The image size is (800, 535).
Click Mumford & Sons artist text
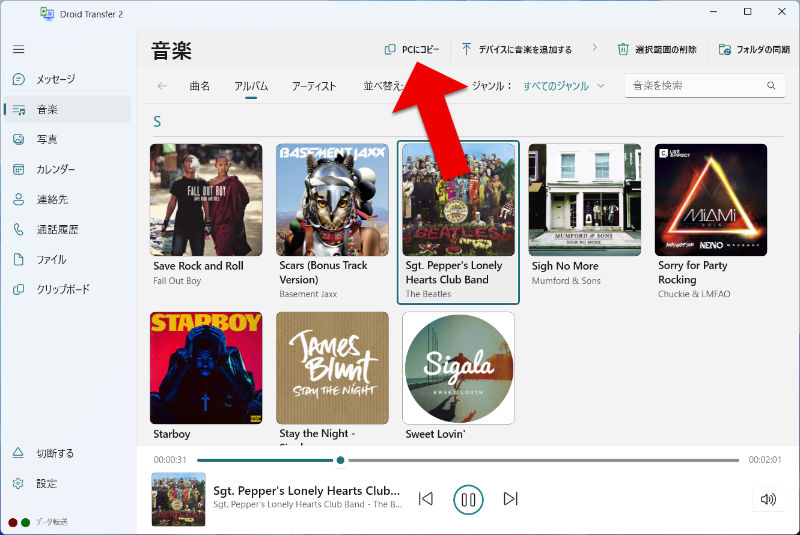566,281
